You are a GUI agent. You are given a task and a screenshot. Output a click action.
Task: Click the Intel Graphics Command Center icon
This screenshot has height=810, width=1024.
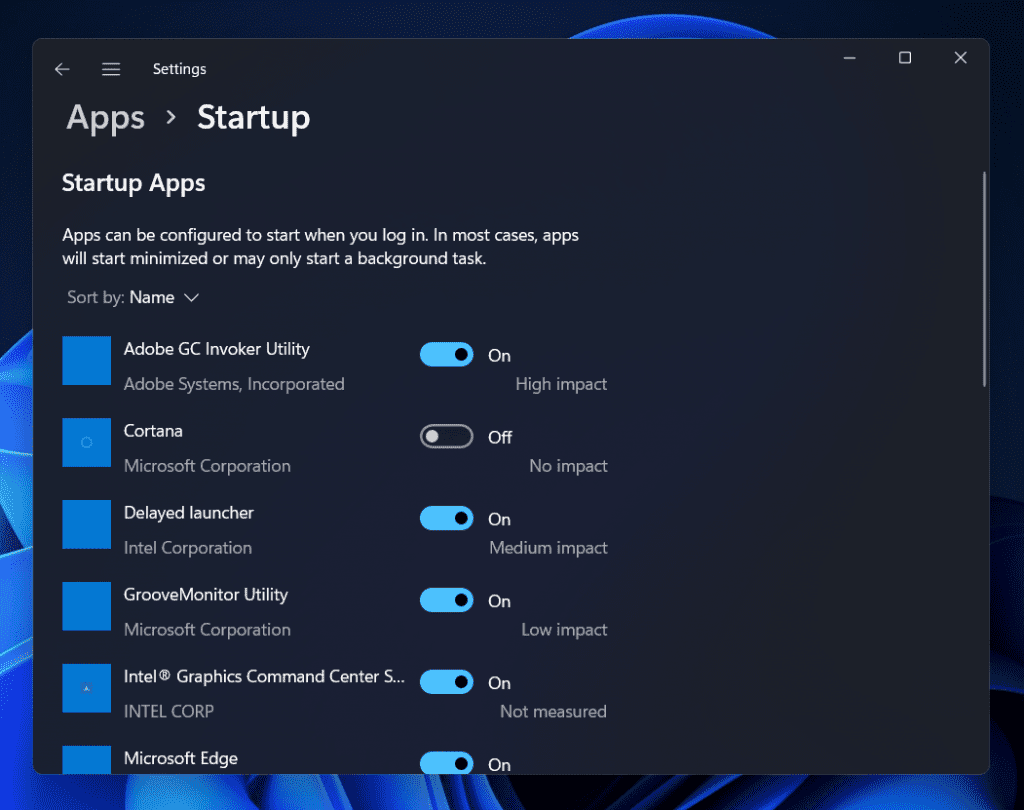pyautogui.click(x=87, y=688)
